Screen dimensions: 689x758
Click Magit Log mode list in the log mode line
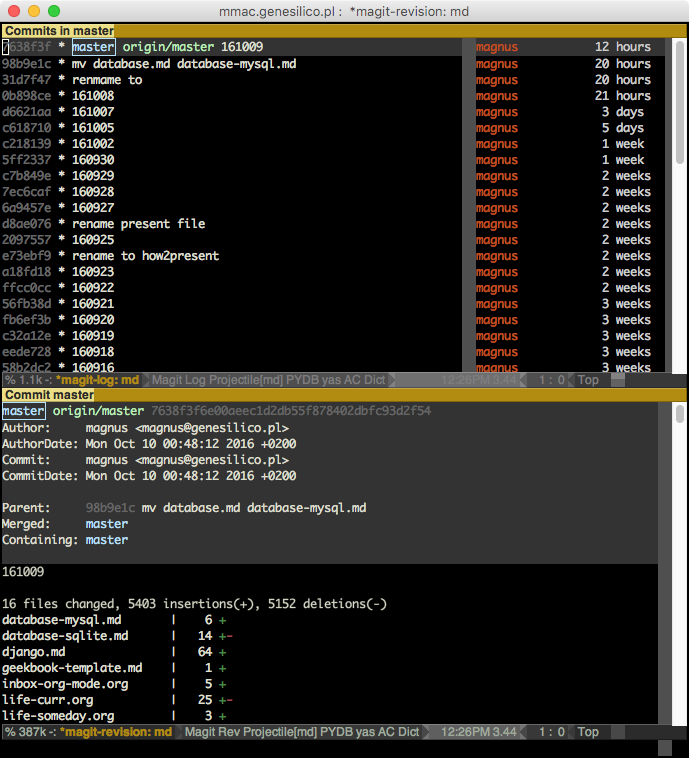click(268, 380)
